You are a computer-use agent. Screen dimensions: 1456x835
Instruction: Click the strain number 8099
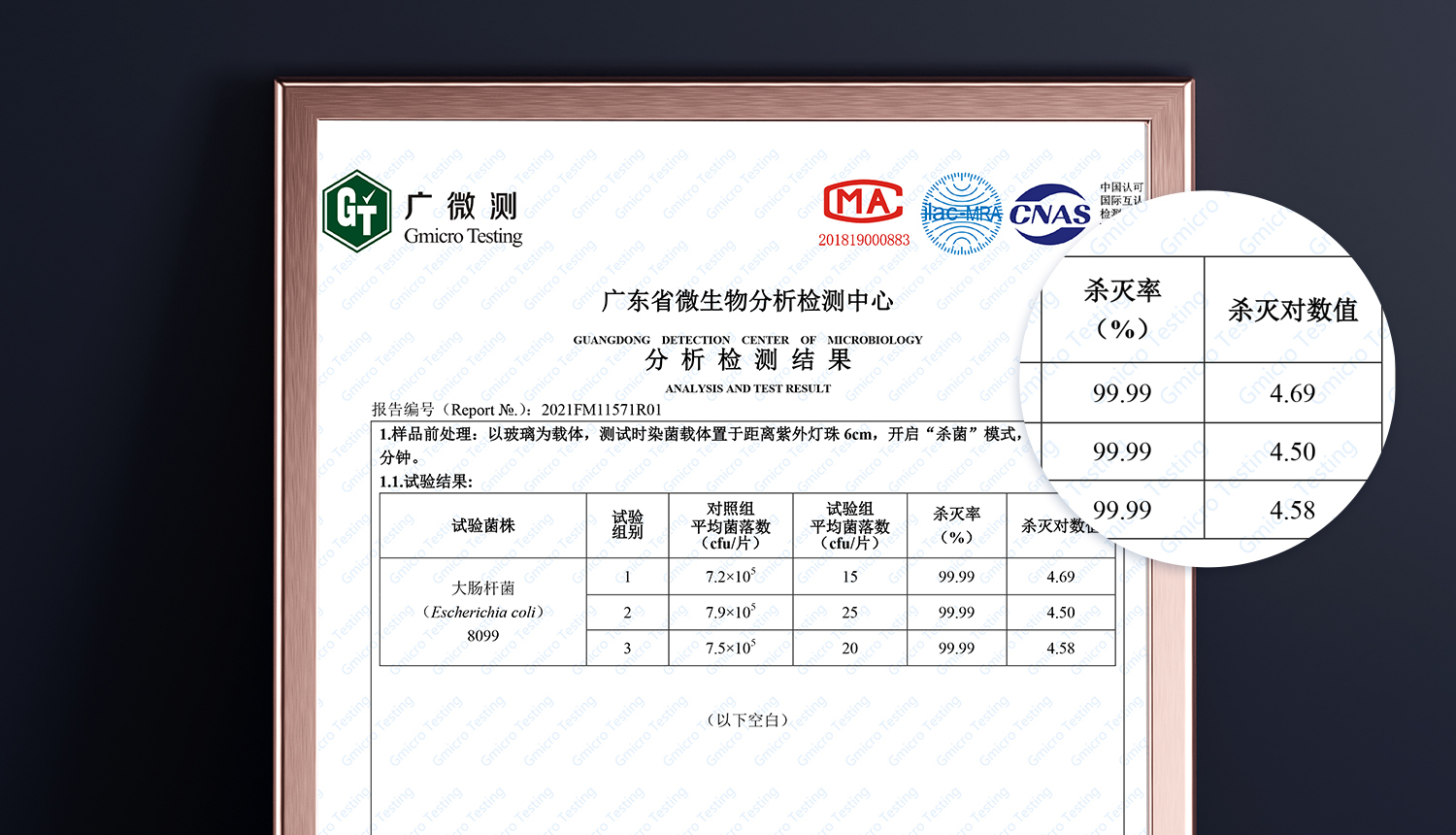click(483, 636)
